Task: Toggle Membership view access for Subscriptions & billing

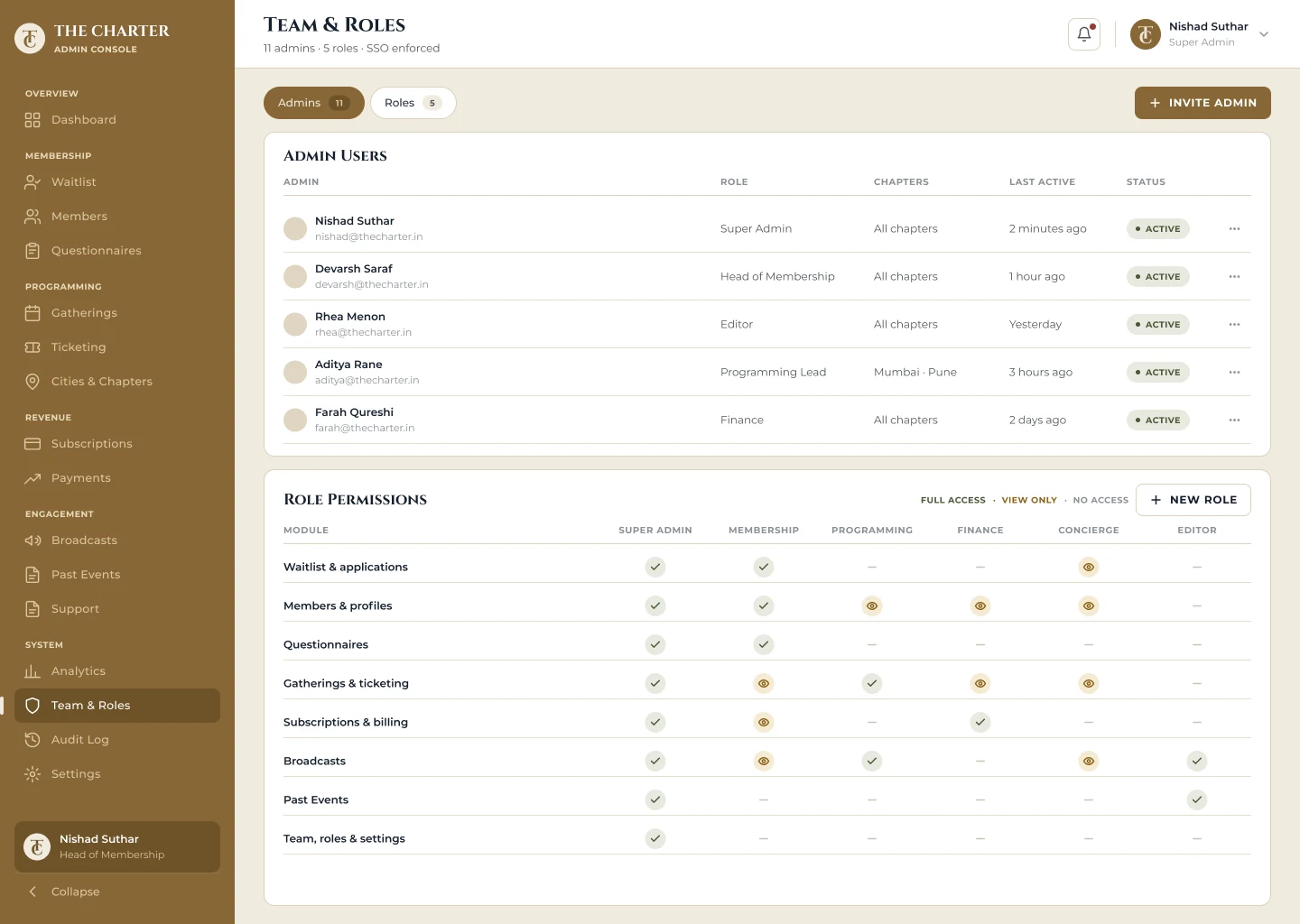Action: pyautogui.click(x=764, y=723)
